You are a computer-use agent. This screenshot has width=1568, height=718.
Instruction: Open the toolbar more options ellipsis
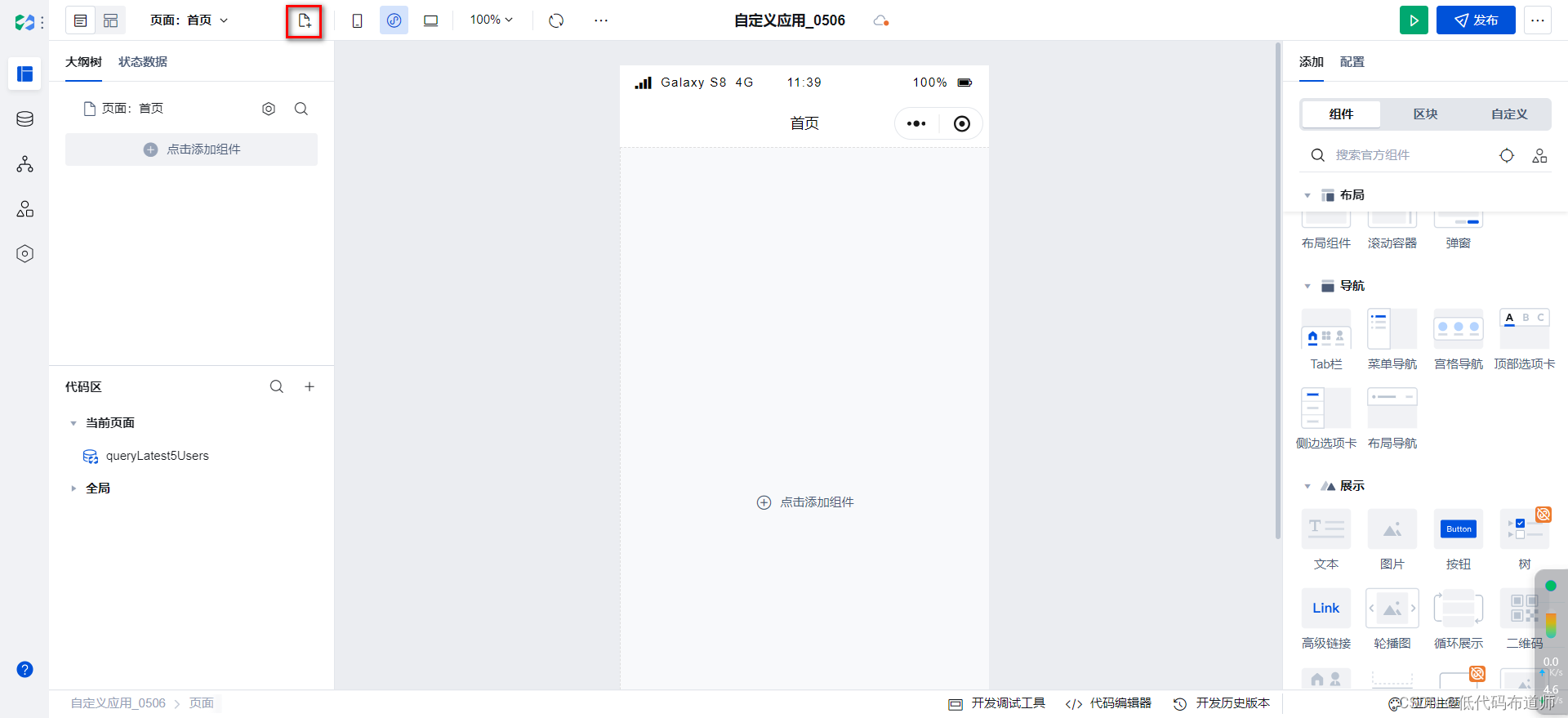(x=601, y=20)
